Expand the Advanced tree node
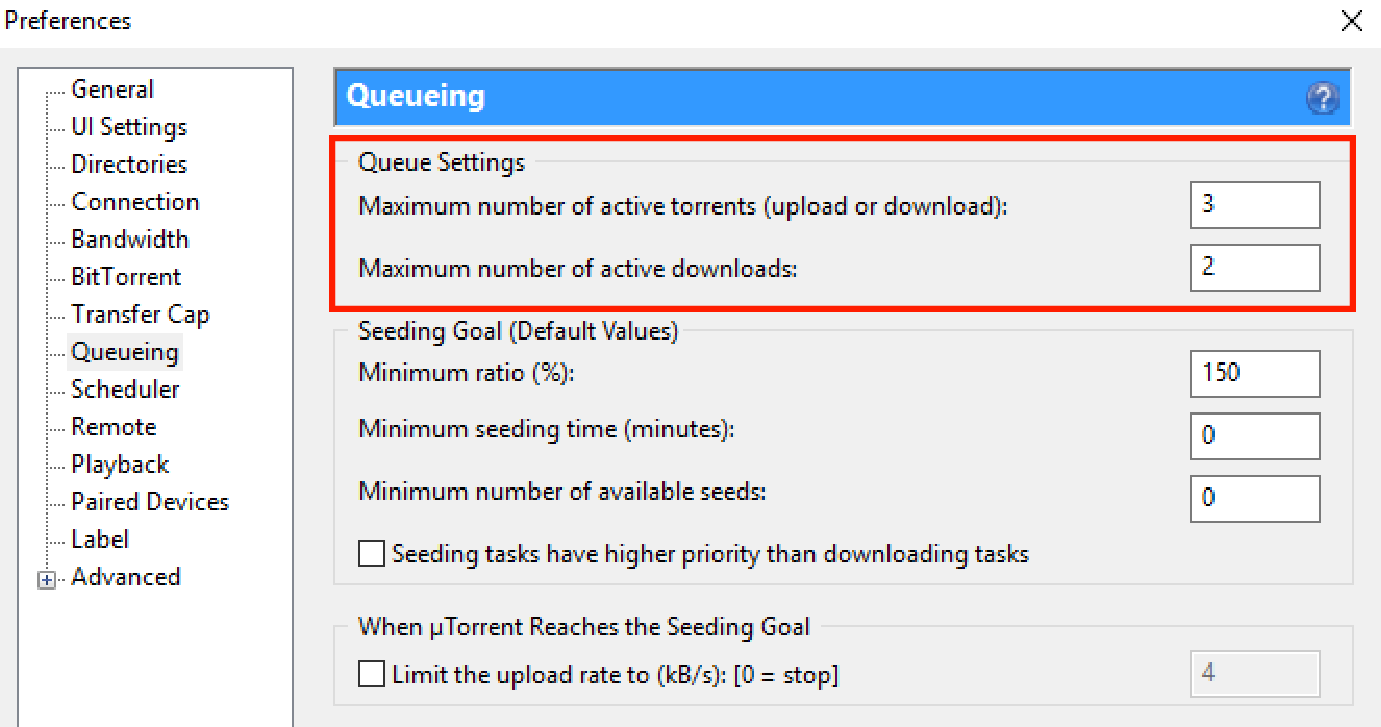Image resolution: width=1381 pixels, height=727 pixels. coord(46,580)
